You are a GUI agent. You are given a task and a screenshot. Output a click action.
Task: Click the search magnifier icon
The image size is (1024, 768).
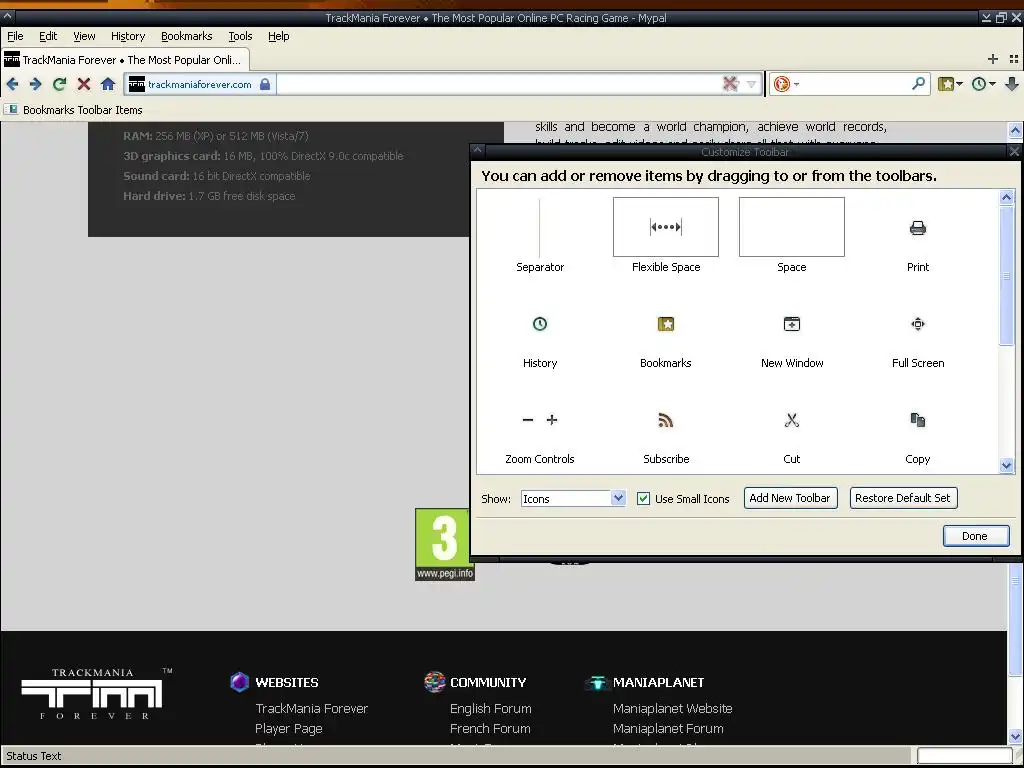[x=918, y=84]
